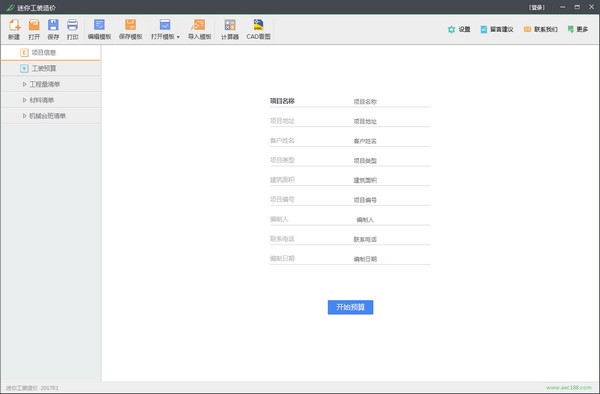
Task: Click the 导入模板 icon
Action: (199, 29)
